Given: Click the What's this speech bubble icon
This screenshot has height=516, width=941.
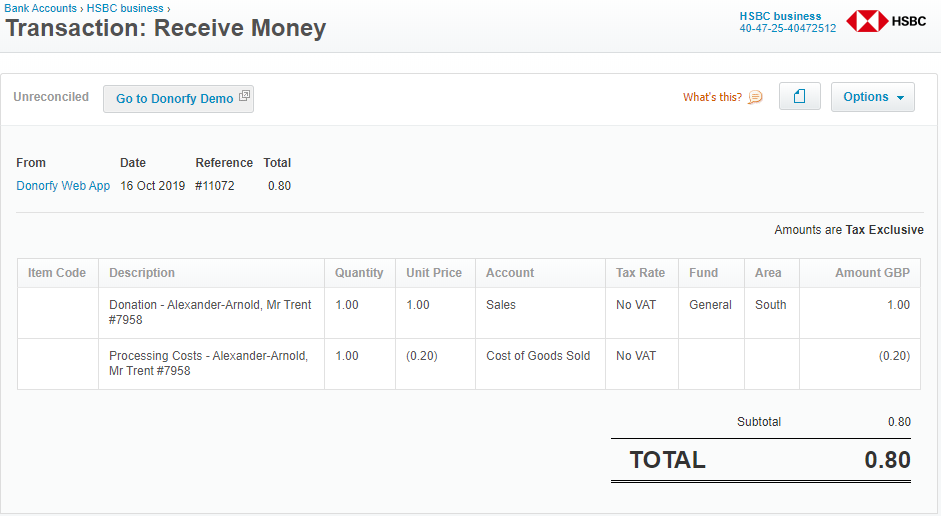Looking at the screenshot, I should coord(755,97).
